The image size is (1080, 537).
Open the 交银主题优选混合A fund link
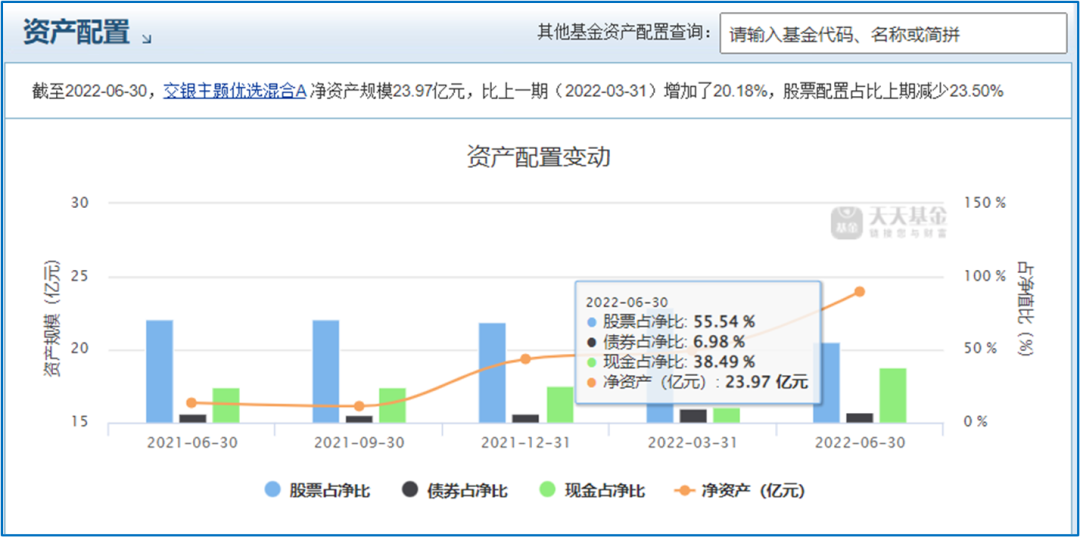tap(234, 91)
